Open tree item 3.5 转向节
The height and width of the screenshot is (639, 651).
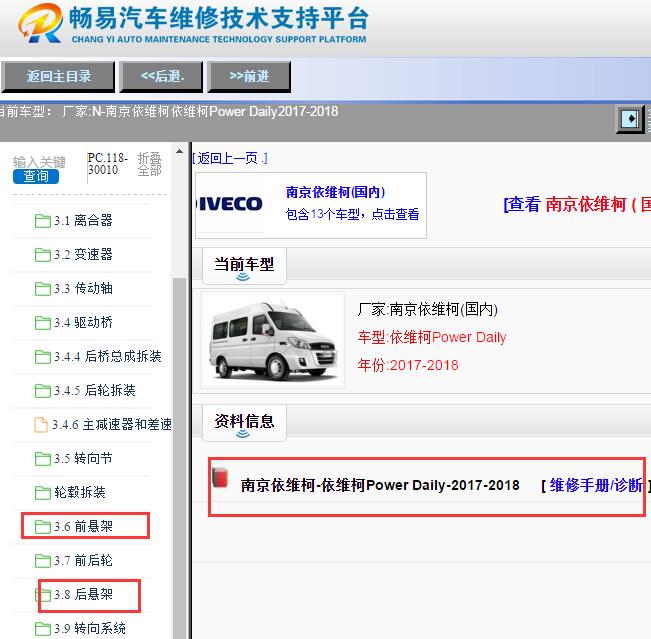click(x=83, y=459)
